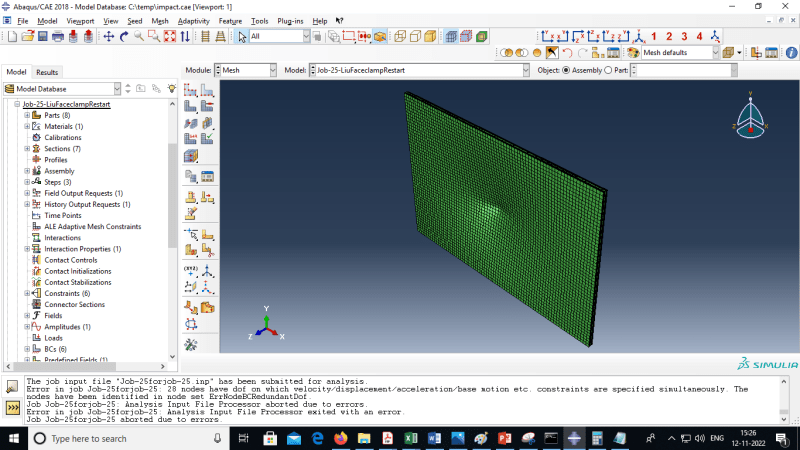Viewport: 800px width, 450px height.
Task: Set shaded render style
Action: (x=431, y=36)
